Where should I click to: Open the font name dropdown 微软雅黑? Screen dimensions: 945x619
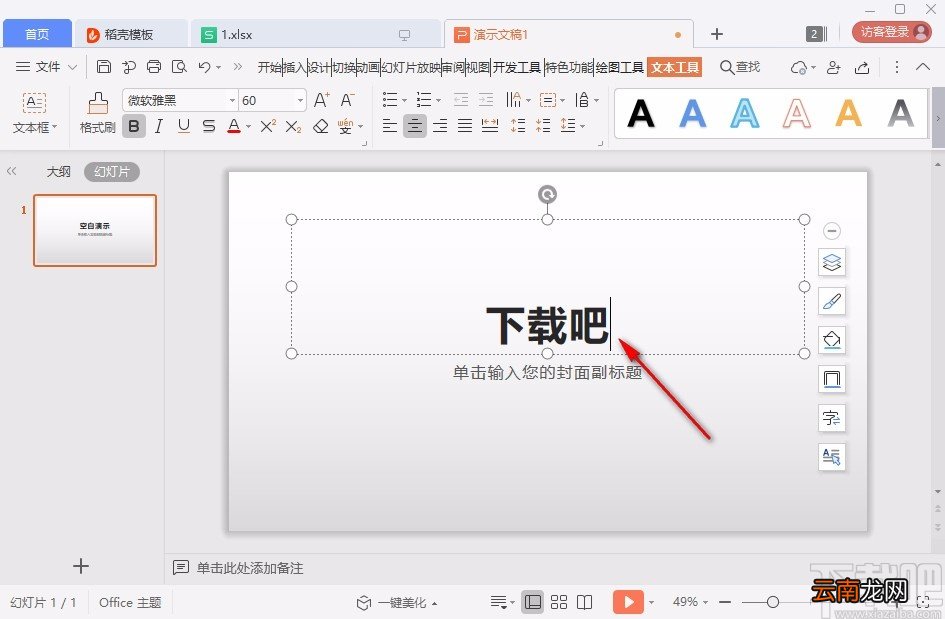232,100
